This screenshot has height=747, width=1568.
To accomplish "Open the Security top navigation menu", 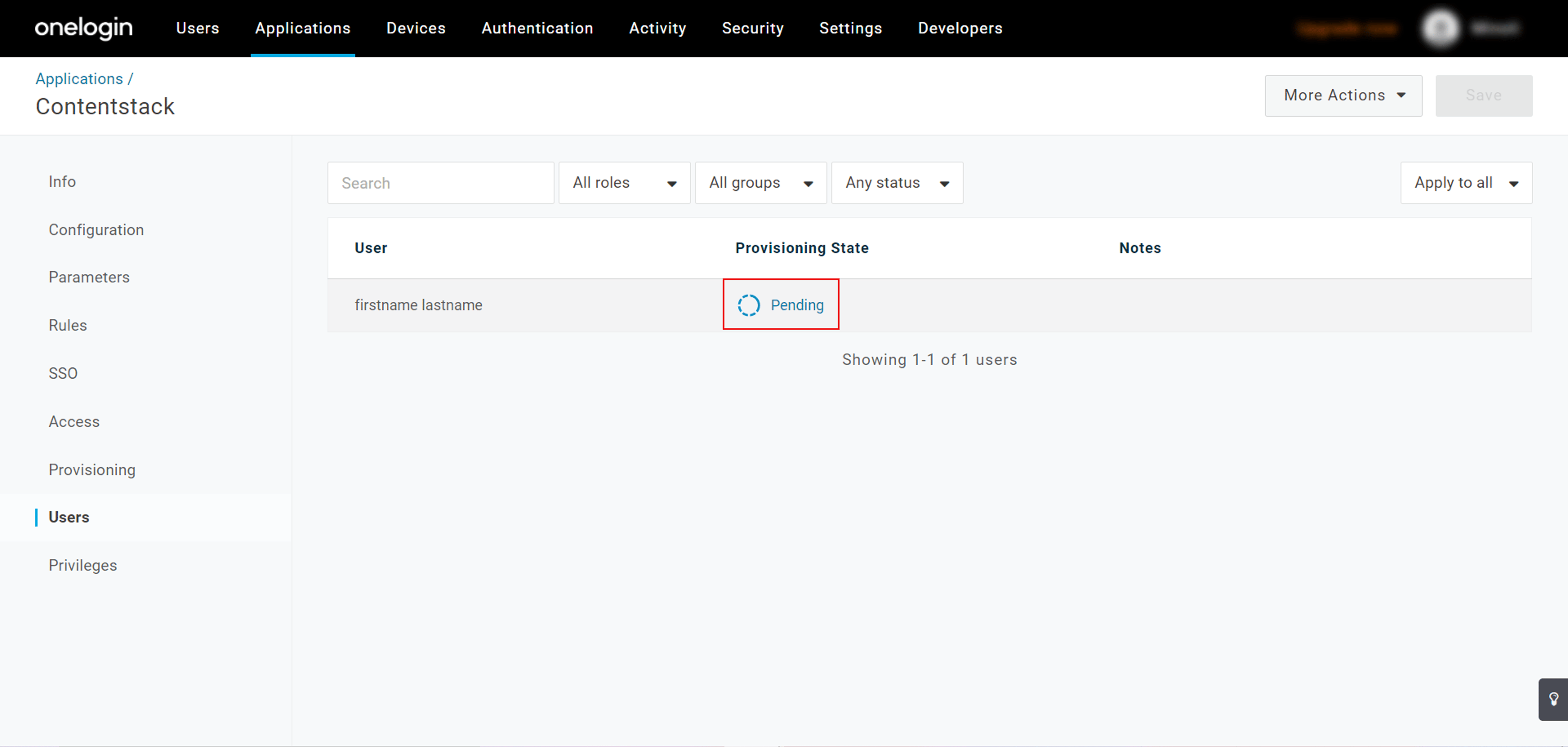I will [x=752, y=28].
